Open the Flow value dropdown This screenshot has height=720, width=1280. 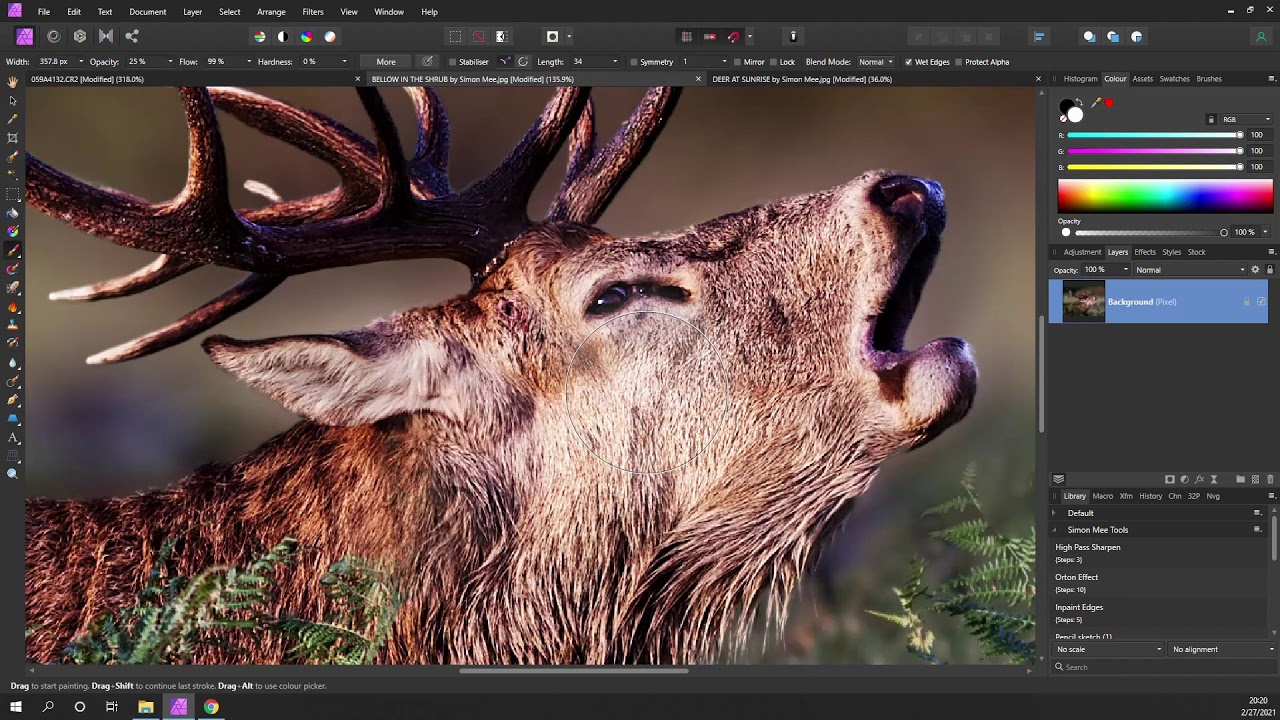tap(249, 62)
